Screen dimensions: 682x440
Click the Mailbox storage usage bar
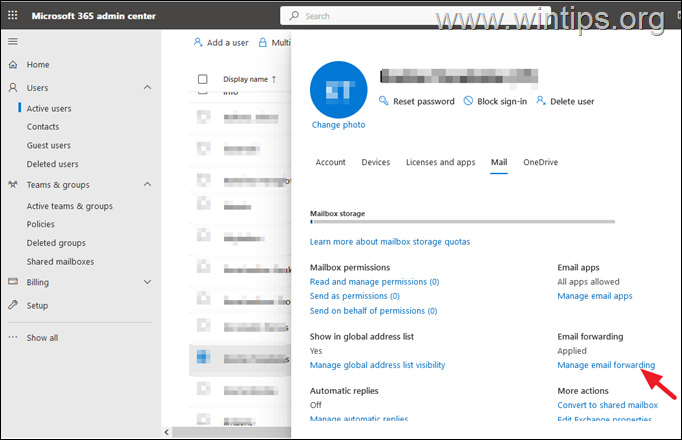[x=462, y=222]
